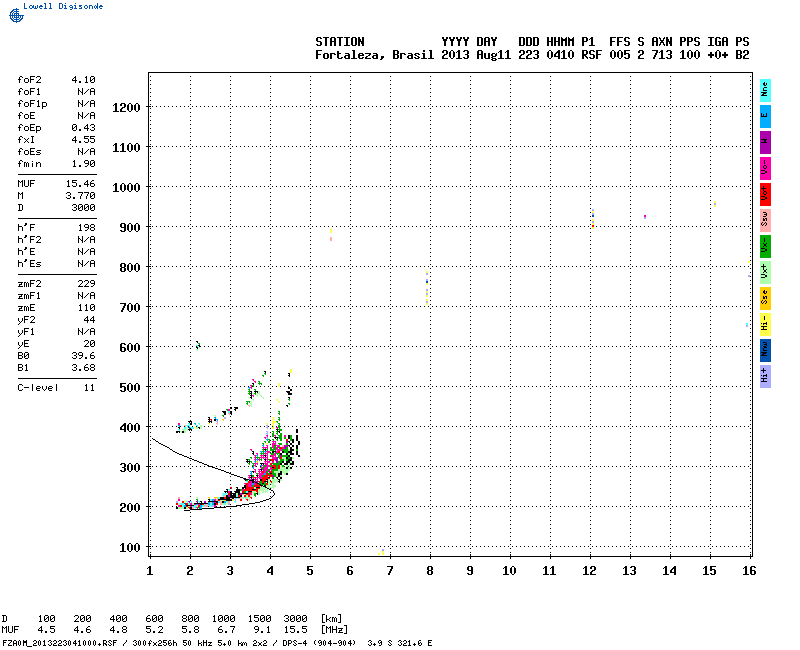Select the lavender Hi+ legend swatch
This screenshot has width=800, height=650.
point(765,377)
